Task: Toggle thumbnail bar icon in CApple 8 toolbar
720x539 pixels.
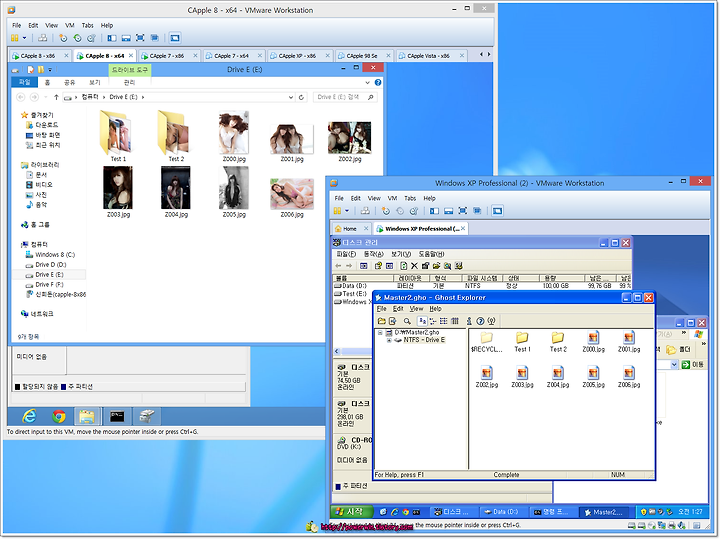Action: [126, 38]
